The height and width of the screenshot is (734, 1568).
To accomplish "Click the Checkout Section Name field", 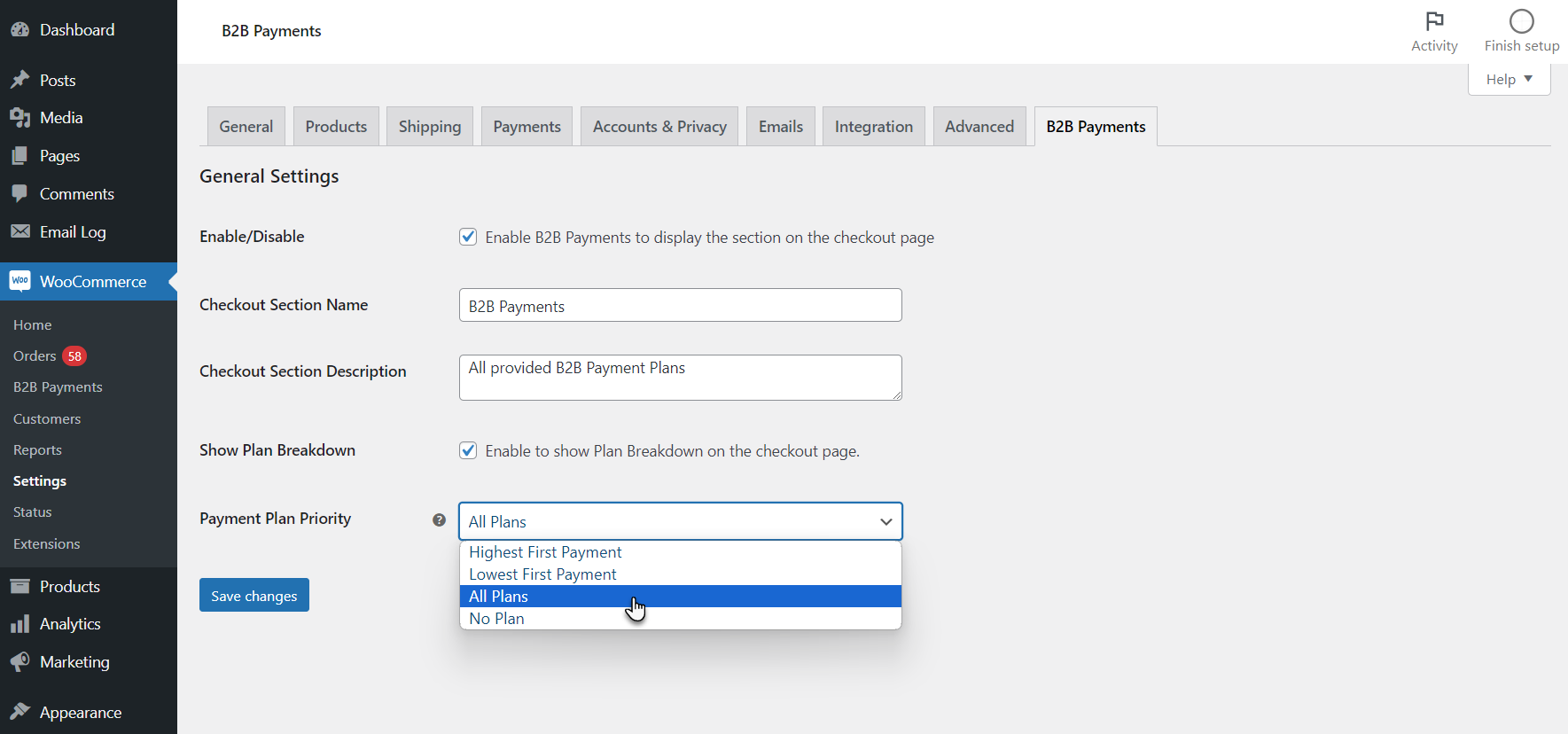I will tap(681, 305).
